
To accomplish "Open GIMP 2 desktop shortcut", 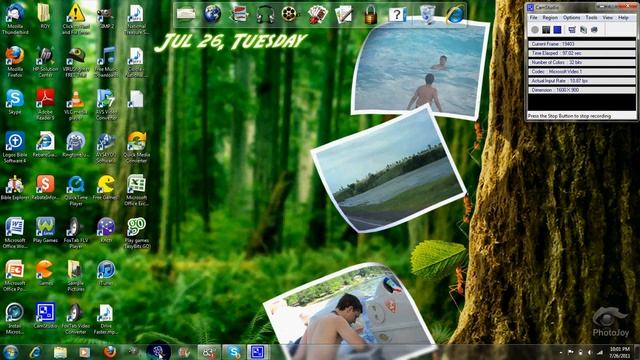I will [x=105, y=17].
